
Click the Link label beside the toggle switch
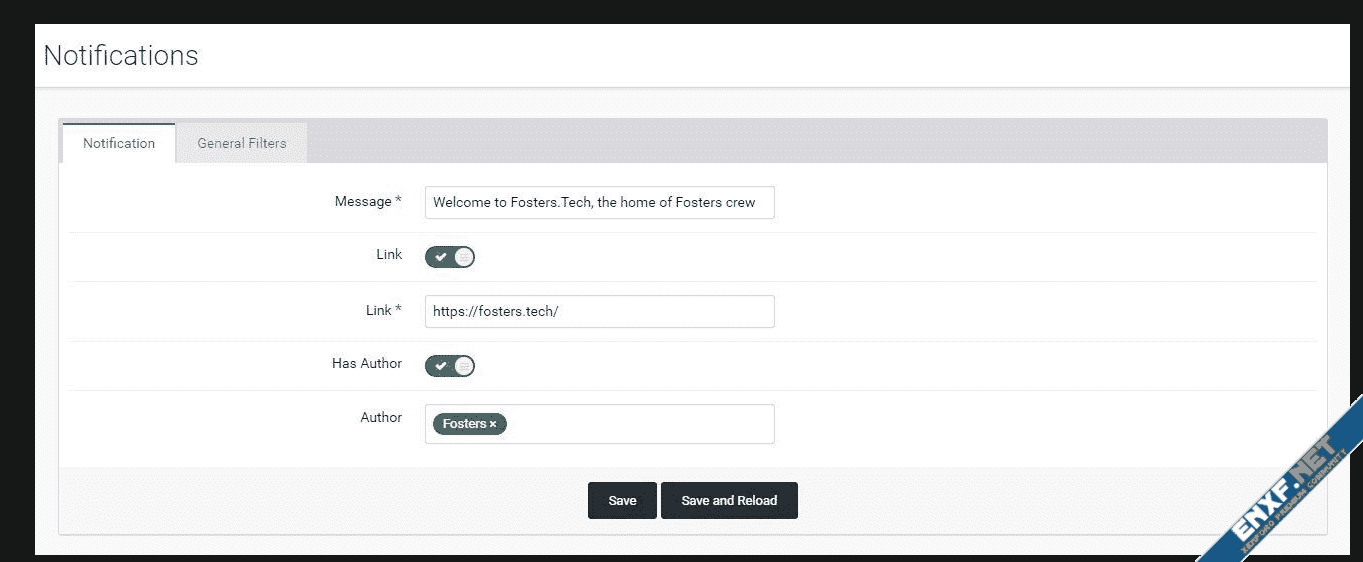coord(389,254)
